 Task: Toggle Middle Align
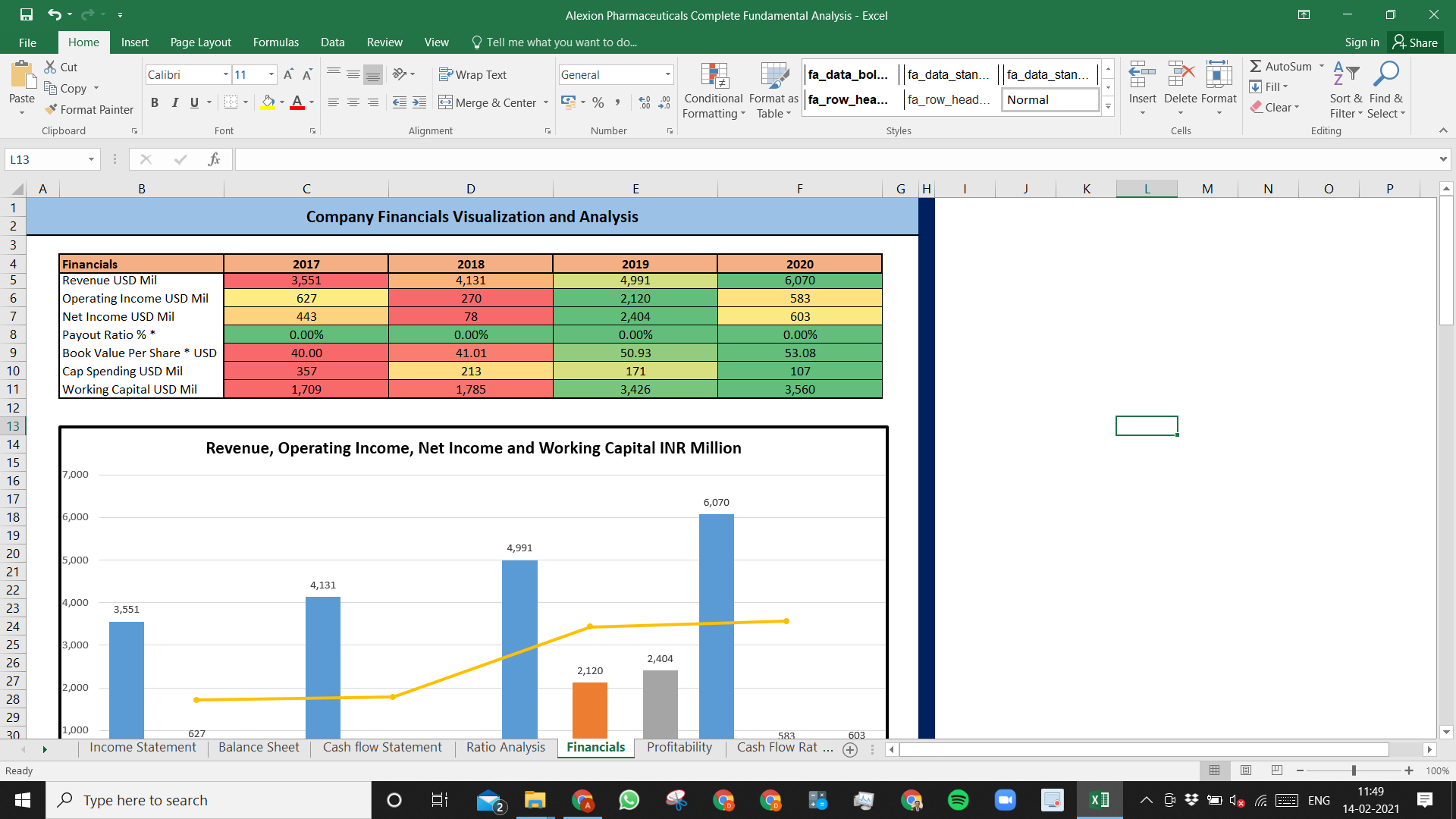pos(353,74)
